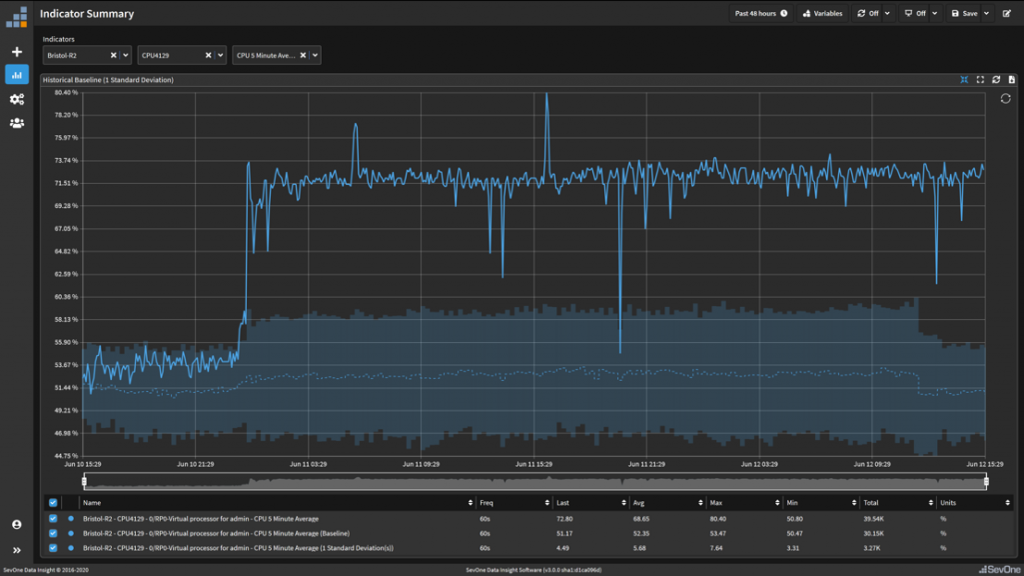Click the color dot of Standard Deviation row

[71, 548]
